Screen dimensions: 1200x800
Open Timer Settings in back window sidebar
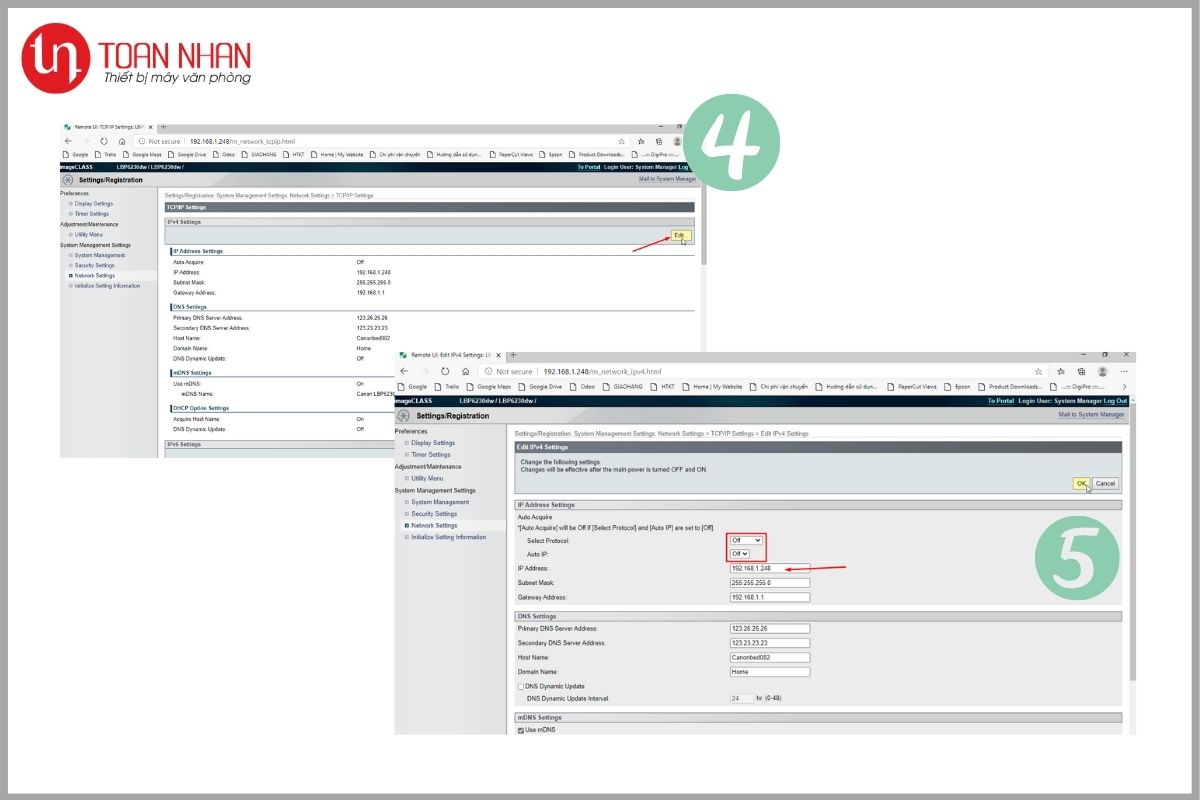pos(91,213)
